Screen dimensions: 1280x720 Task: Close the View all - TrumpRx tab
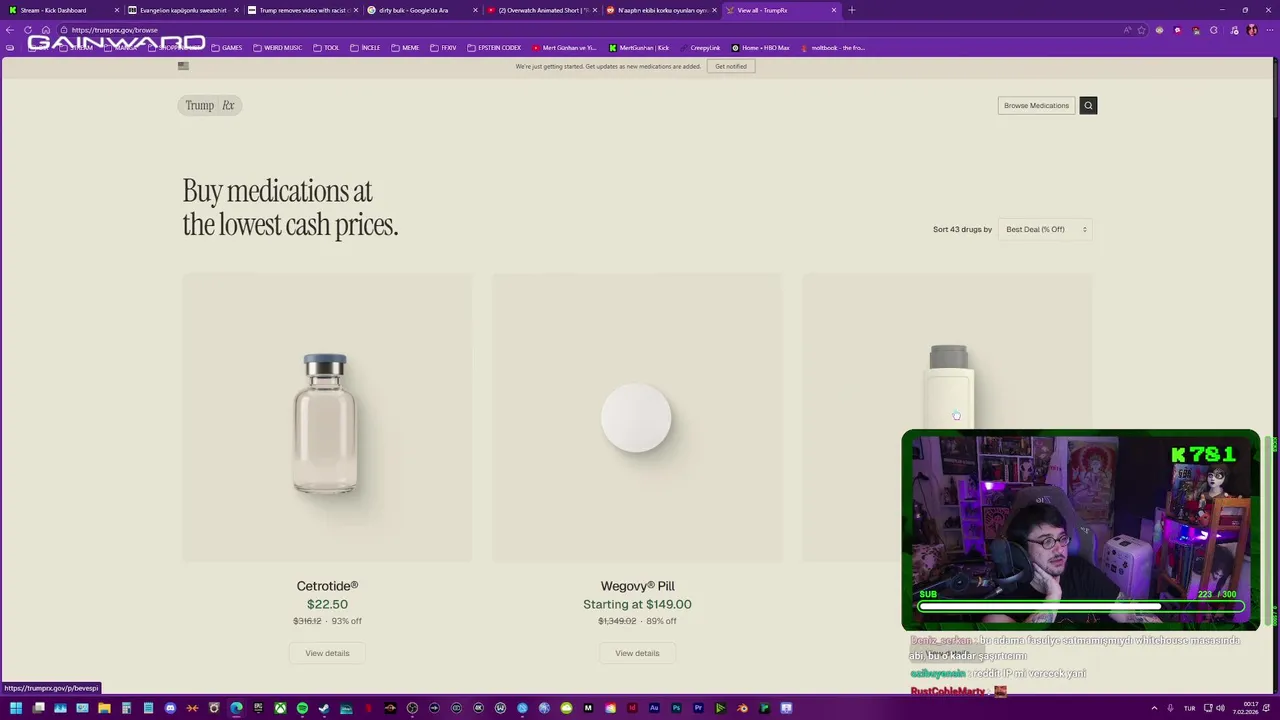tap(834, 10)
